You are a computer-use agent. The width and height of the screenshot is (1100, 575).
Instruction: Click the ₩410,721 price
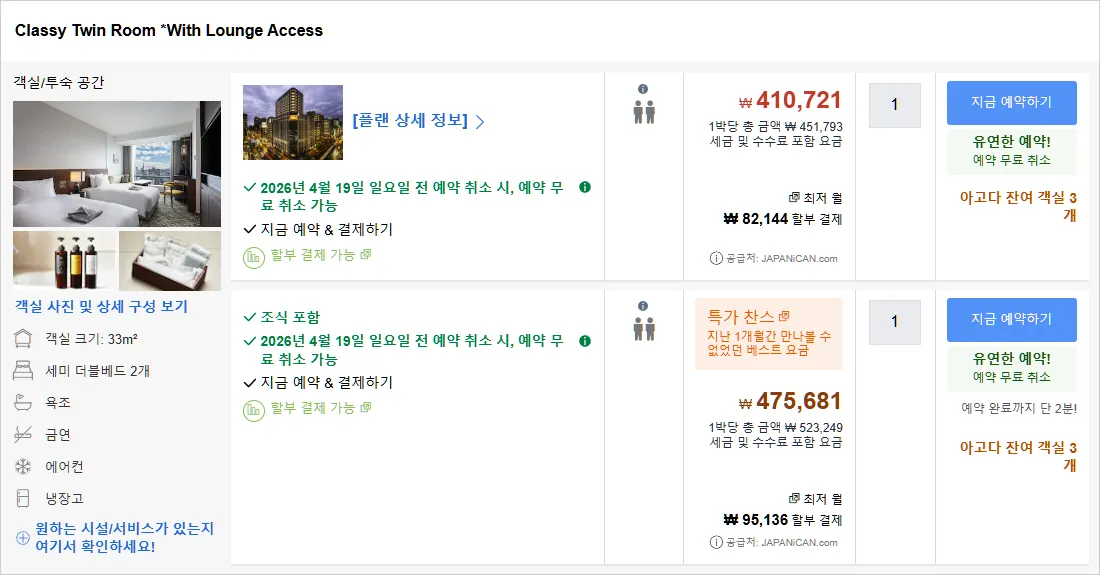click(x=790, y=100)
